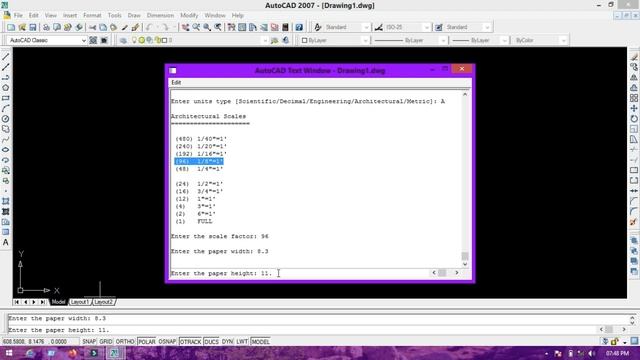The image size is (640, 360).
Task: Click the Text Window vertical scrollbar thumb
Action: click(464, 256)
